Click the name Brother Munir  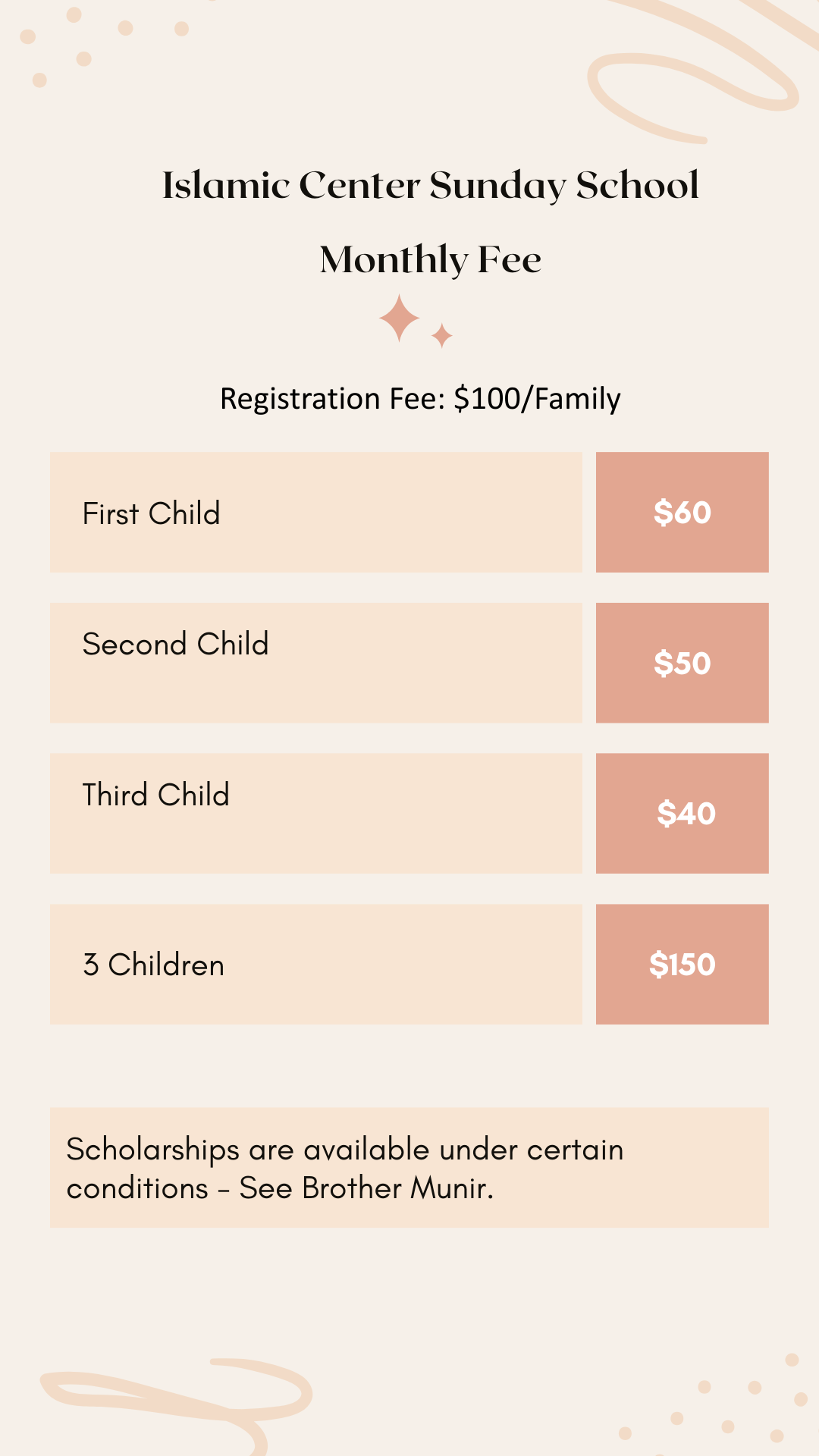click(397, 1188)
